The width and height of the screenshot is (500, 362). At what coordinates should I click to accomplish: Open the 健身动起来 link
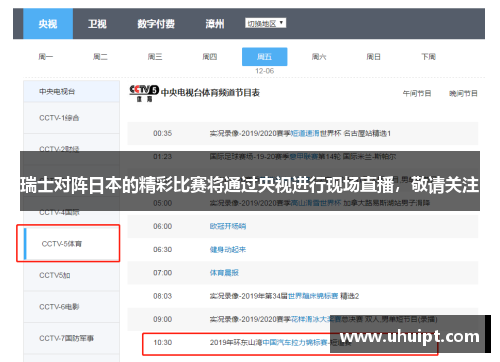click(228, 250)
